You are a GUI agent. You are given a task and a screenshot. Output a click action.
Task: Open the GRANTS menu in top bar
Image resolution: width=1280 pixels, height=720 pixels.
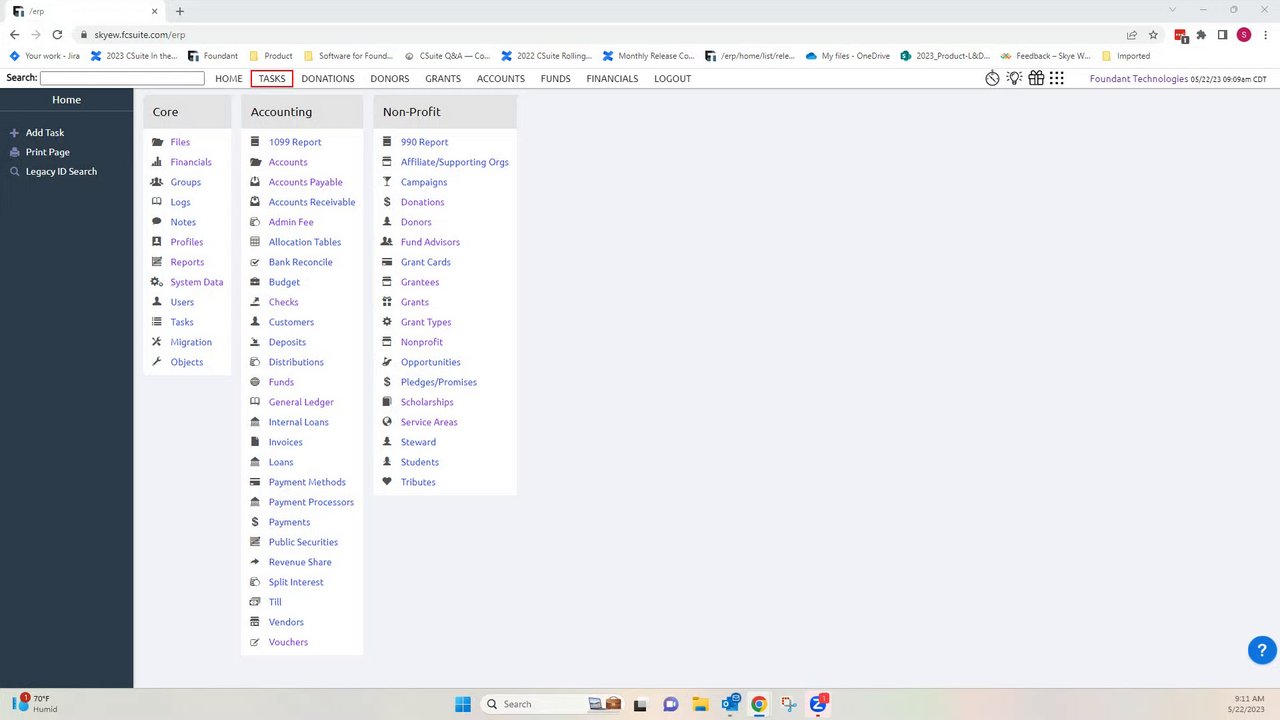[443, 79]
